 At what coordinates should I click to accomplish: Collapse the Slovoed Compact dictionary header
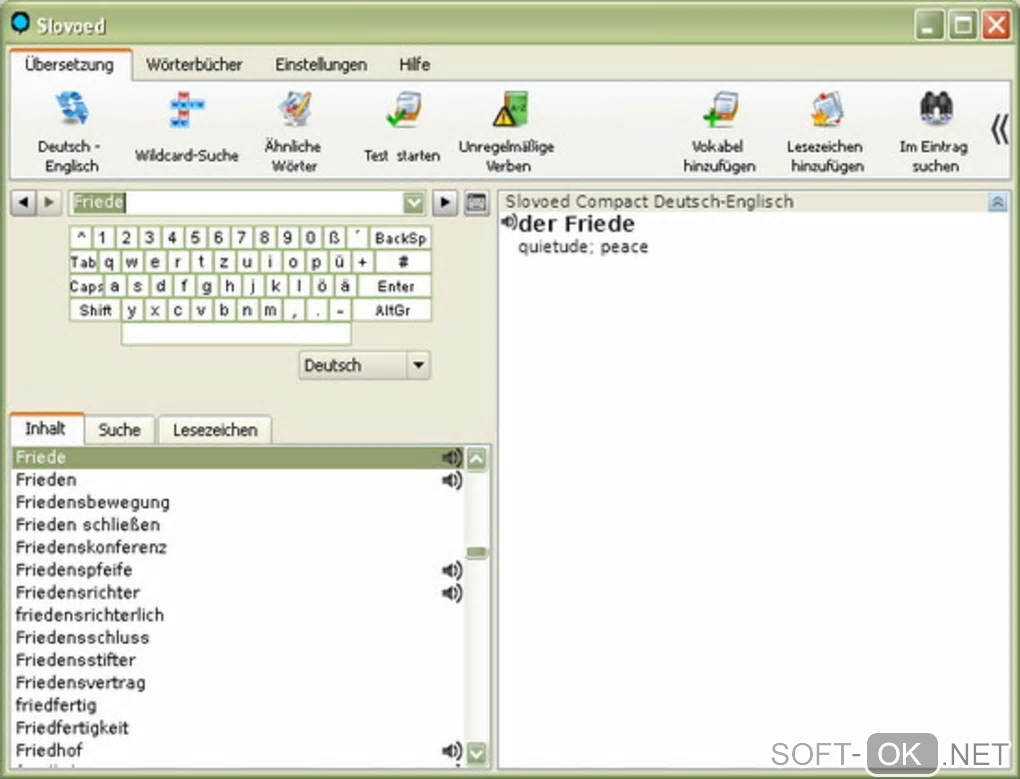tap(997, 203)
